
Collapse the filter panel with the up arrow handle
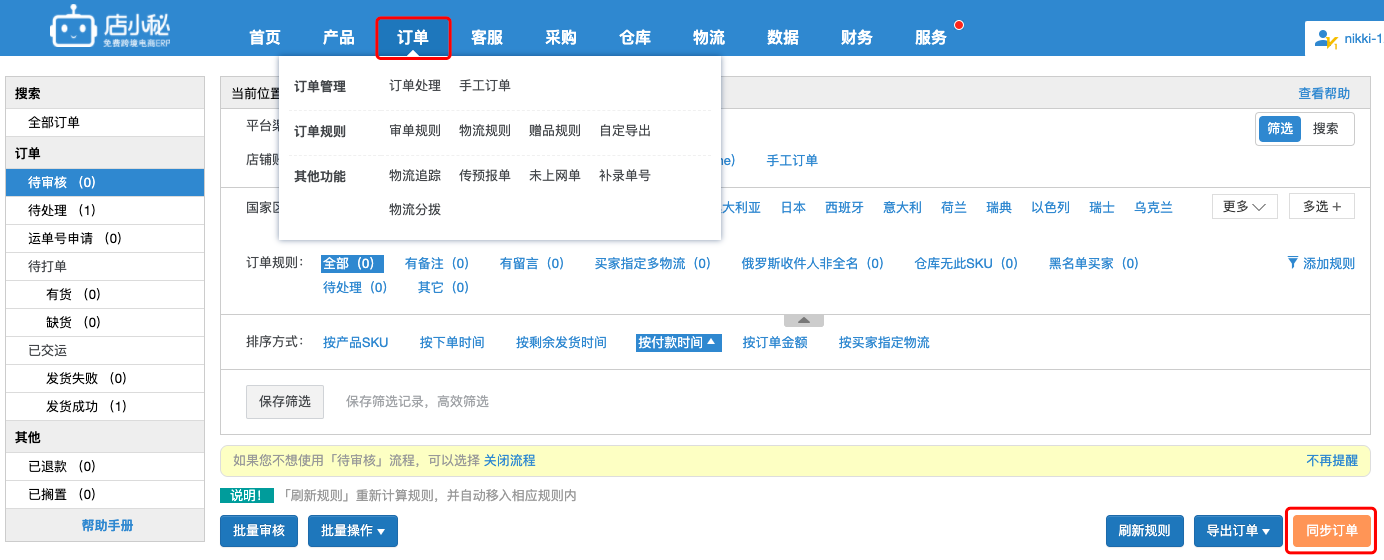pos(804,321)
